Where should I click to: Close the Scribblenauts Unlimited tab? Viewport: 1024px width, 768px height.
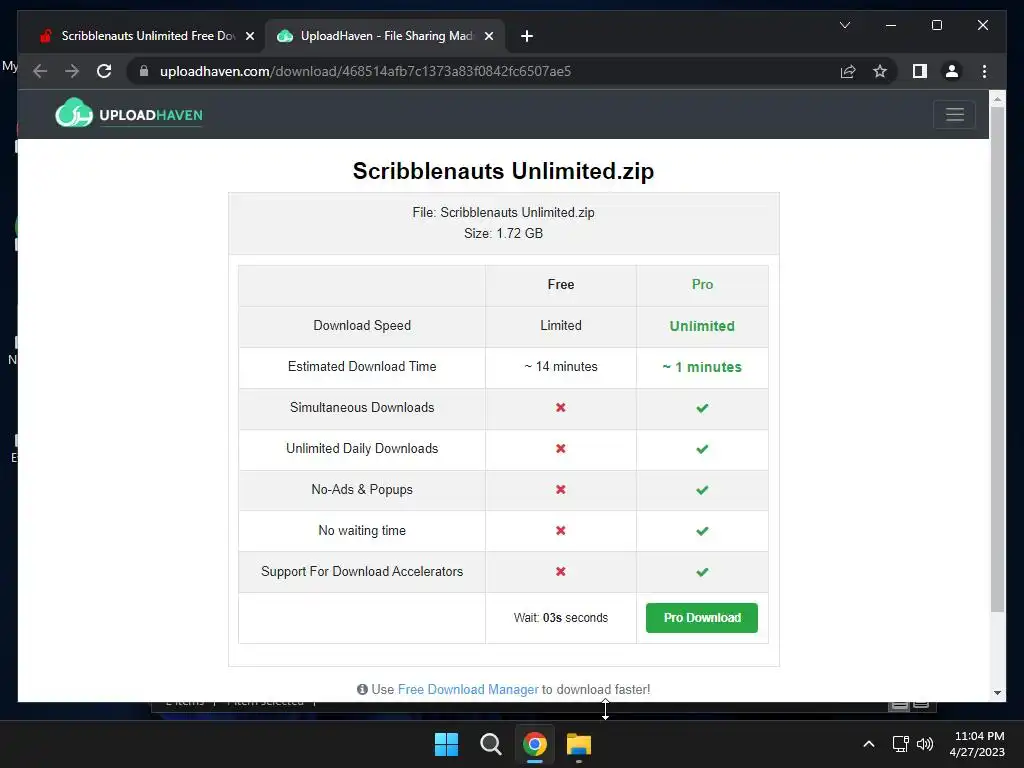tap(249, 36)
